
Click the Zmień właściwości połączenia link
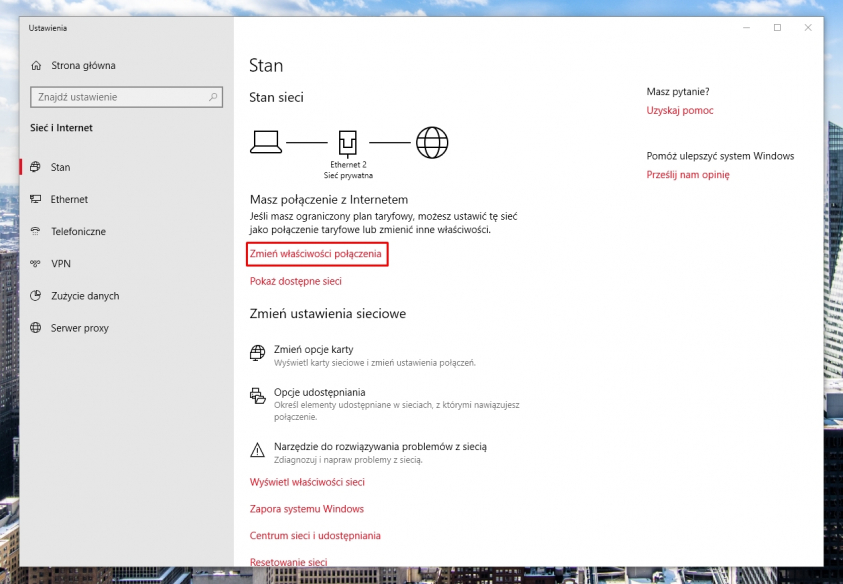[x=316, y=255]
